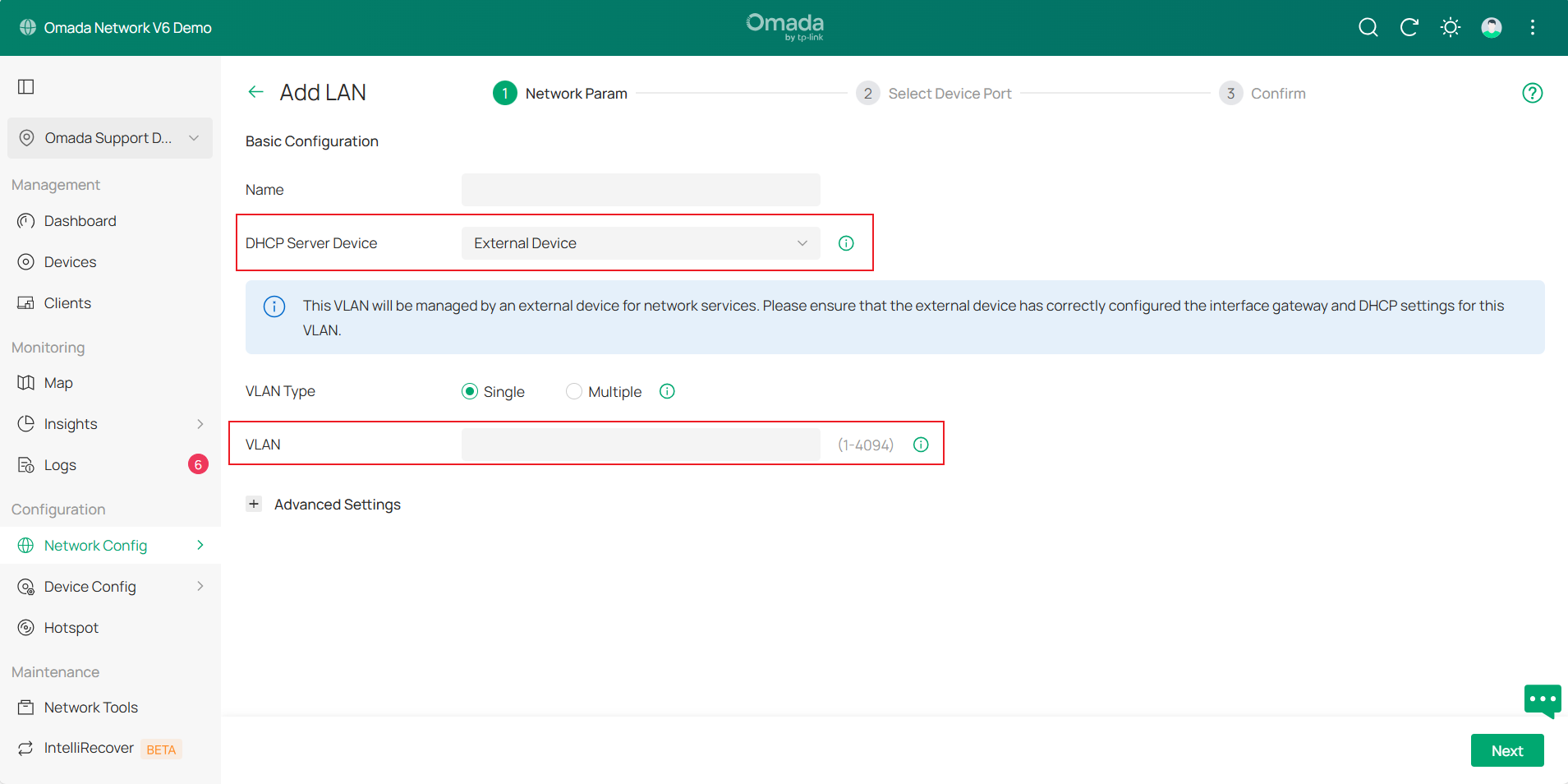
Task: Open the Omada Support site selector dropdown
Action: click(x=109, y=138)
